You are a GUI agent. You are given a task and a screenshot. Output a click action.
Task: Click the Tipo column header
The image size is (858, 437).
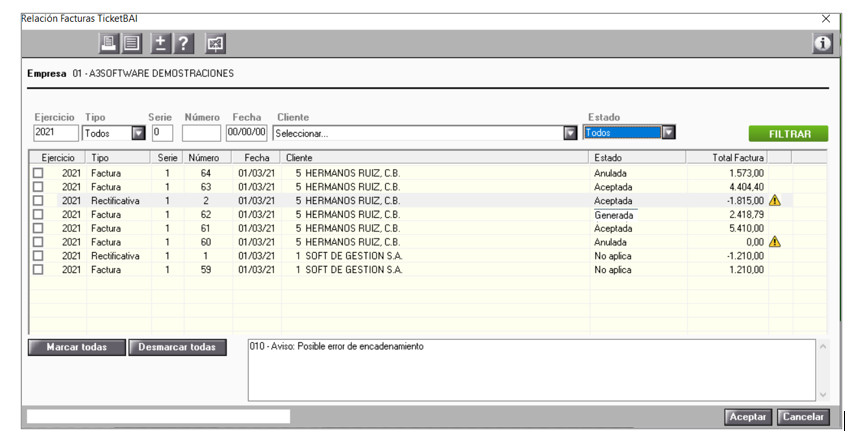tap(118, 158)
